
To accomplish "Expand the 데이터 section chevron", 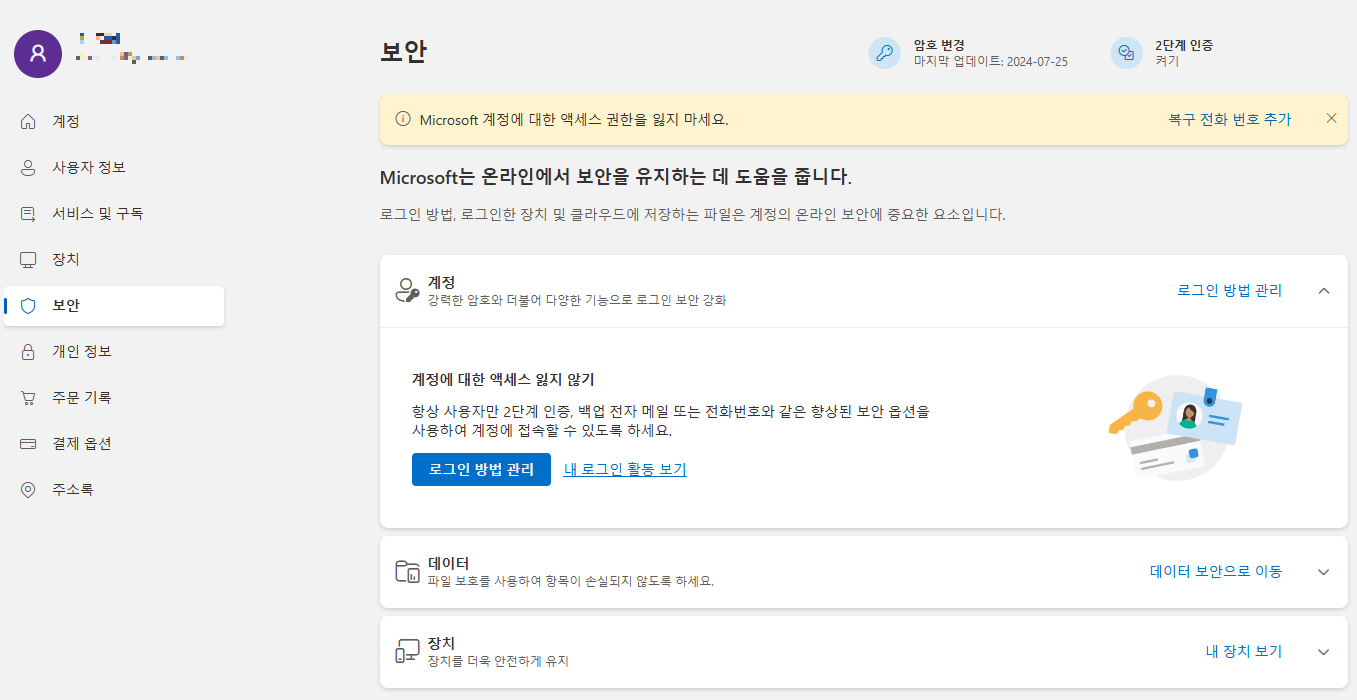I will tap(1324, 572).
